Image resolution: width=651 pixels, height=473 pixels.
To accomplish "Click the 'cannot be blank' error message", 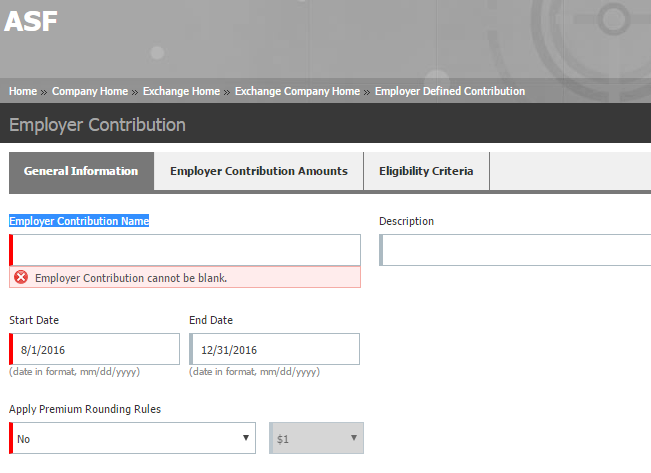I will tap(131, 277).
